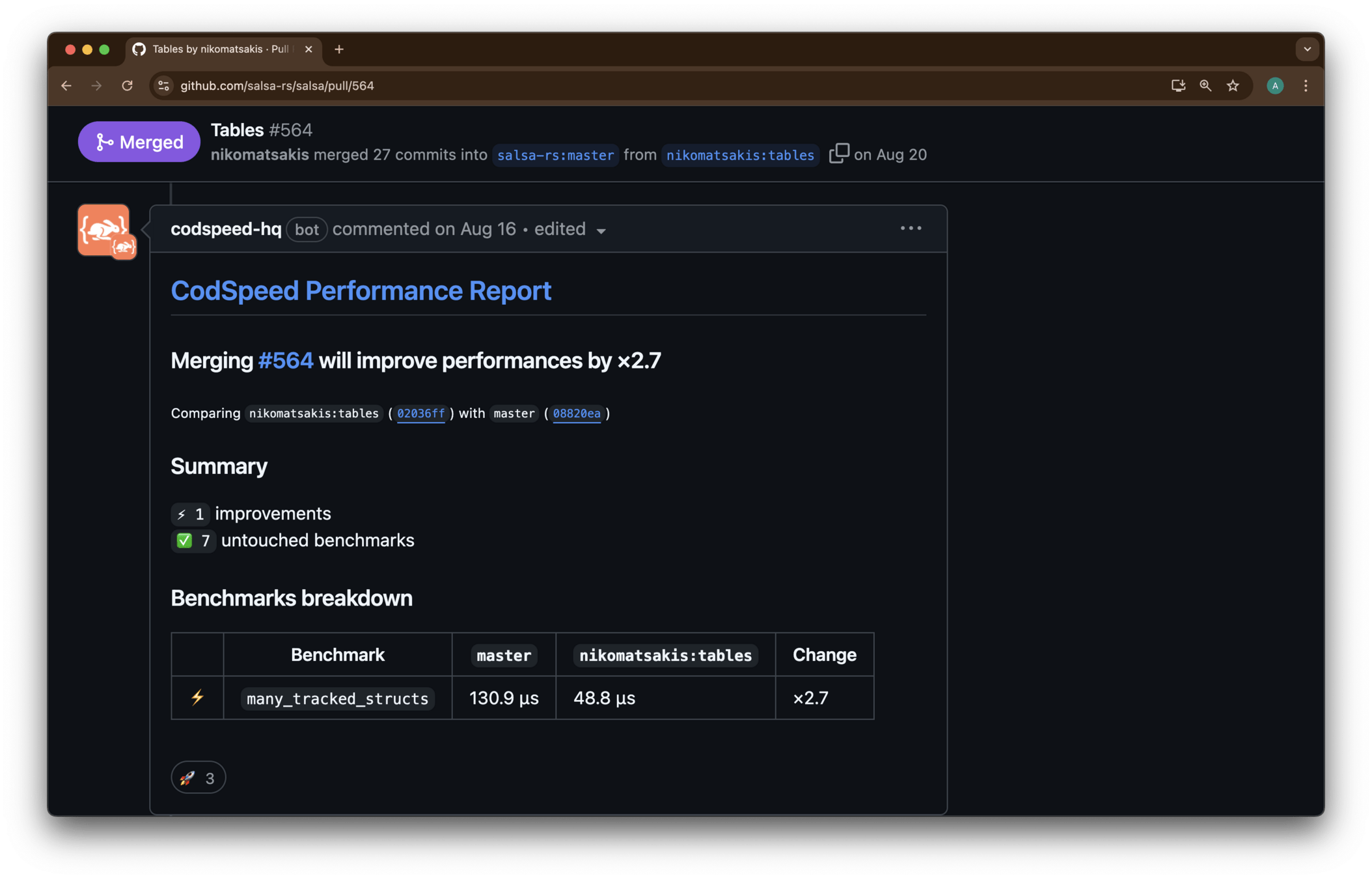The image size is (1372, 879).
Task: Reload the page
Action: click(128, 86)
